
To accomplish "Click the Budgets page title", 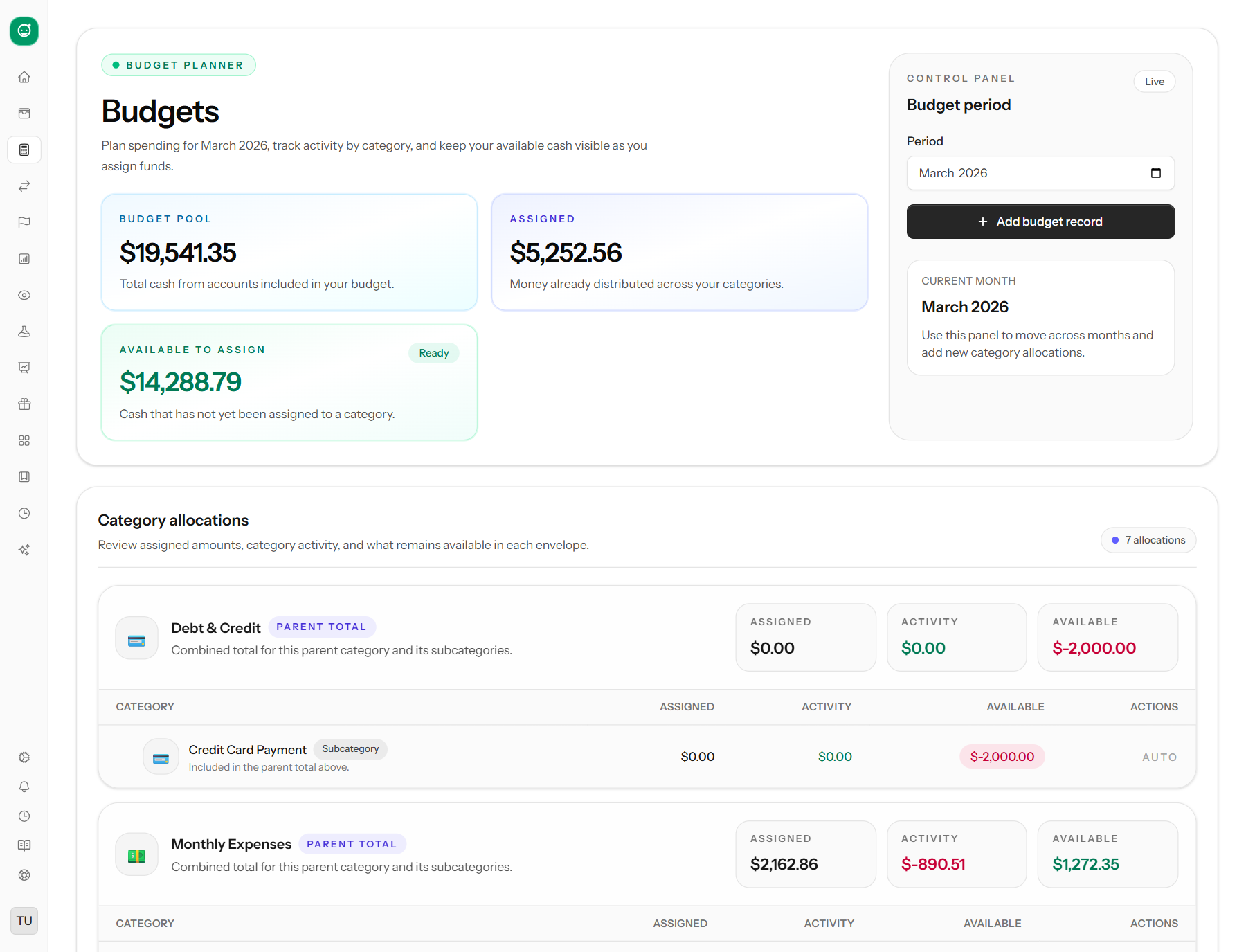I will (160, 111).
